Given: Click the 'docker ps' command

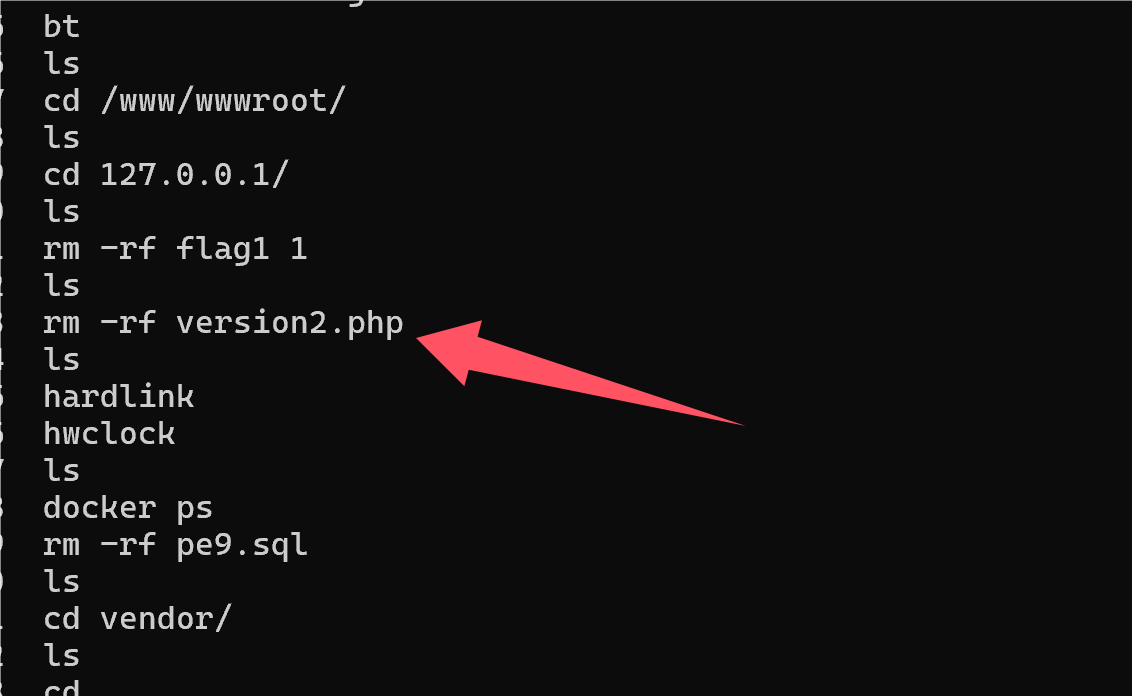Looking at the screenshot, I should click(x=128, y=508).
